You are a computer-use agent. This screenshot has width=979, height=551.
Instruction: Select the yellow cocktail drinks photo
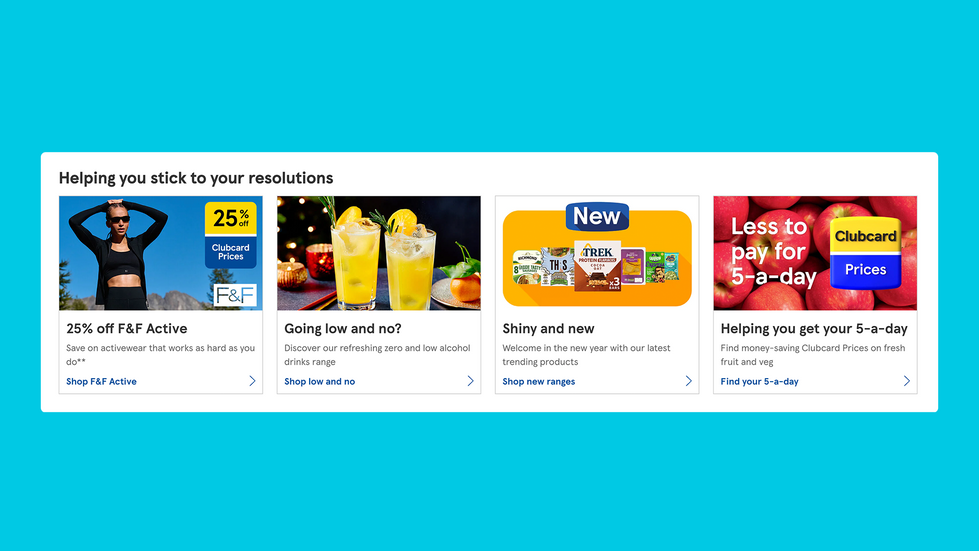tap(379, 253)
